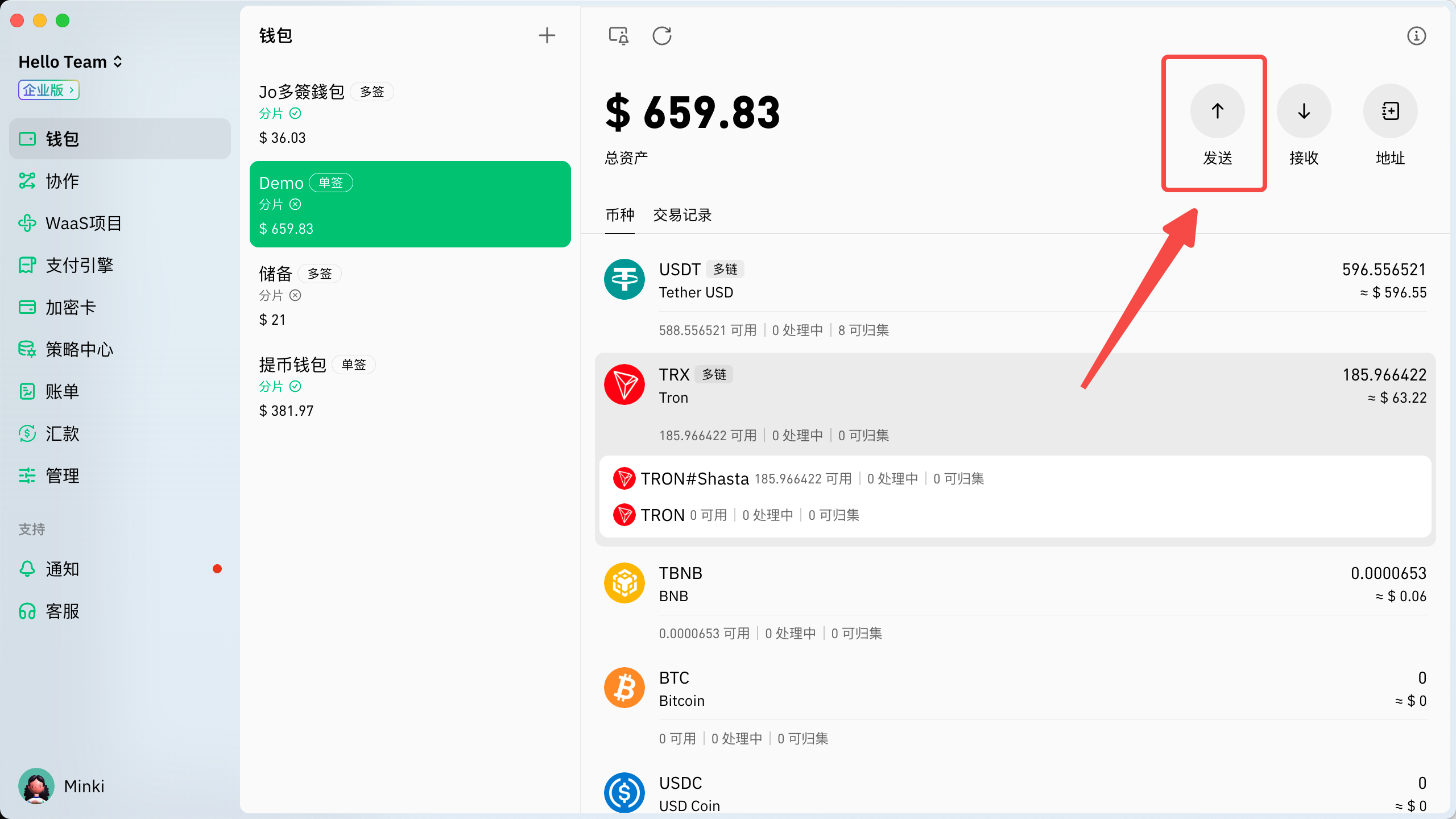1456x819 pixels.
Task: Select the Coins tab
Action: [619, 215]
